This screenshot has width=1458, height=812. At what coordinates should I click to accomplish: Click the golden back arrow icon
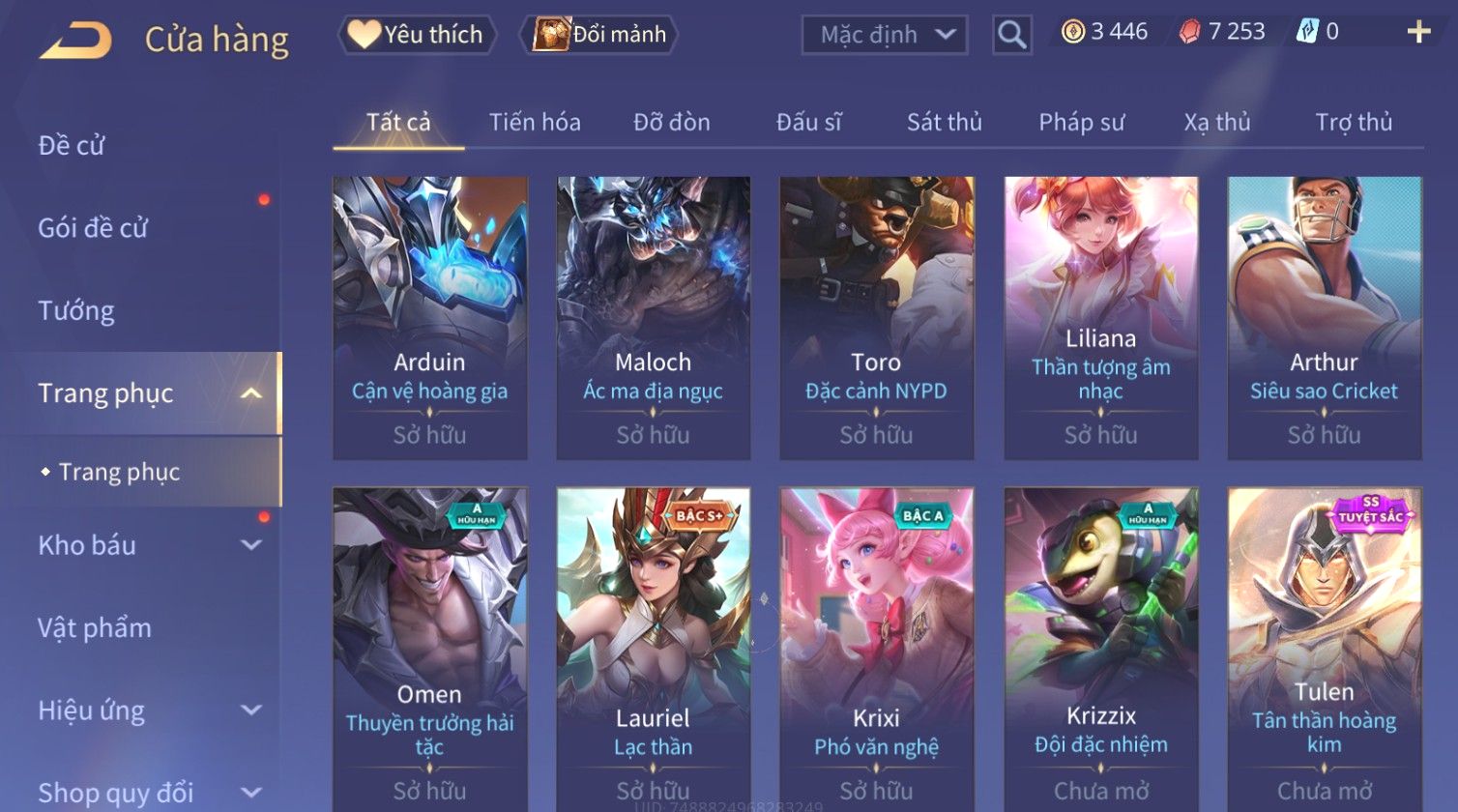point(75,41)
